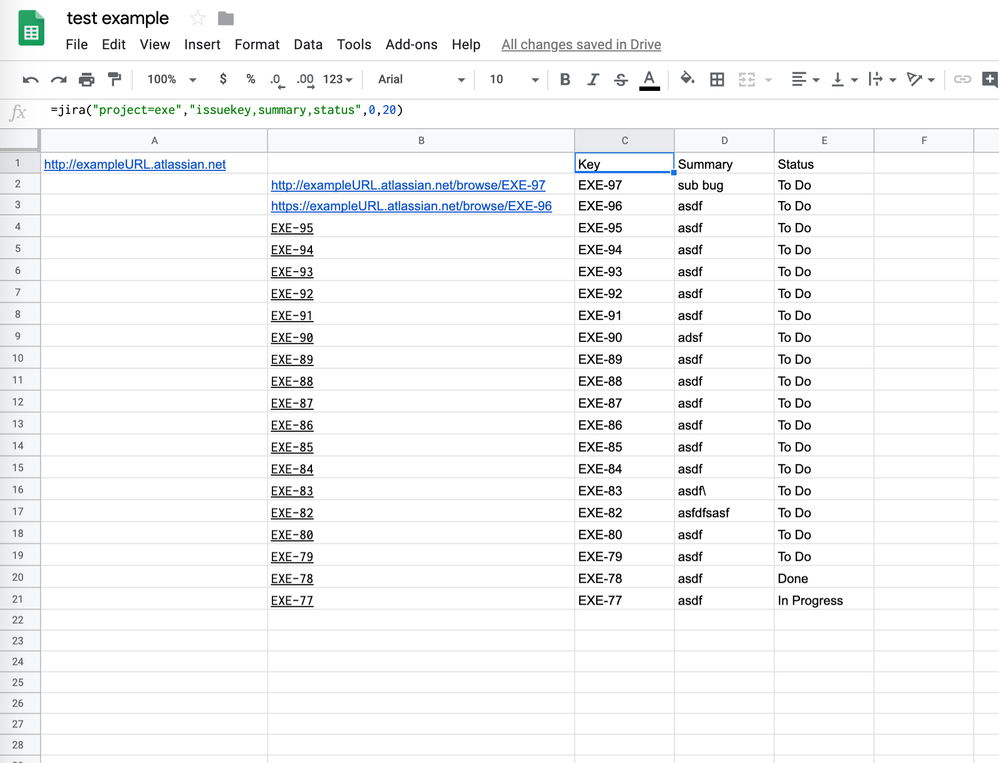Click the Borders icon
This screenshot has height=763, width=999.
click(717, 79)
